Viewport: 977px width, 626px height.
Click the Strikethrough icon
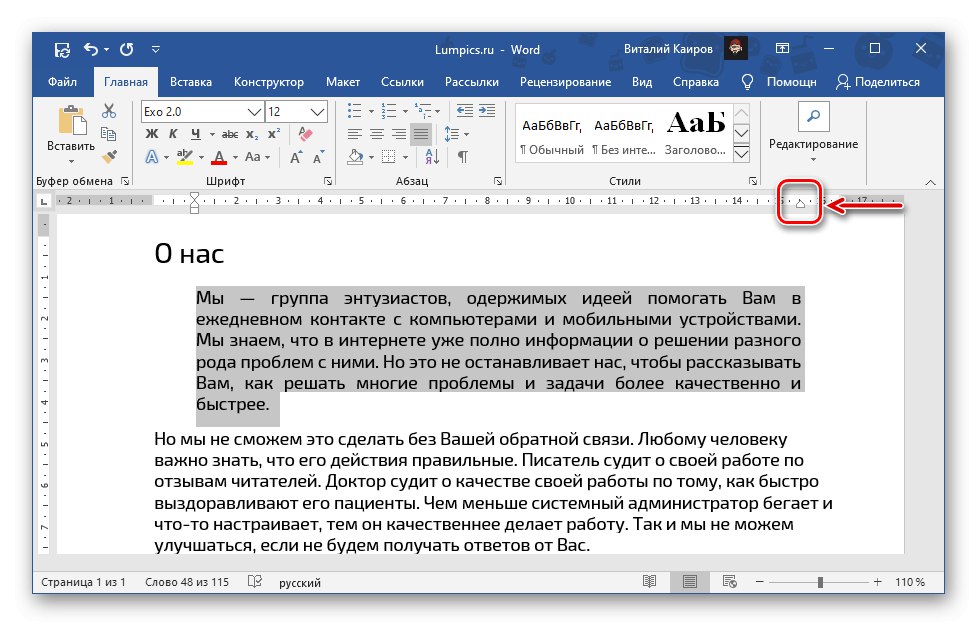[x=230, y=133]
